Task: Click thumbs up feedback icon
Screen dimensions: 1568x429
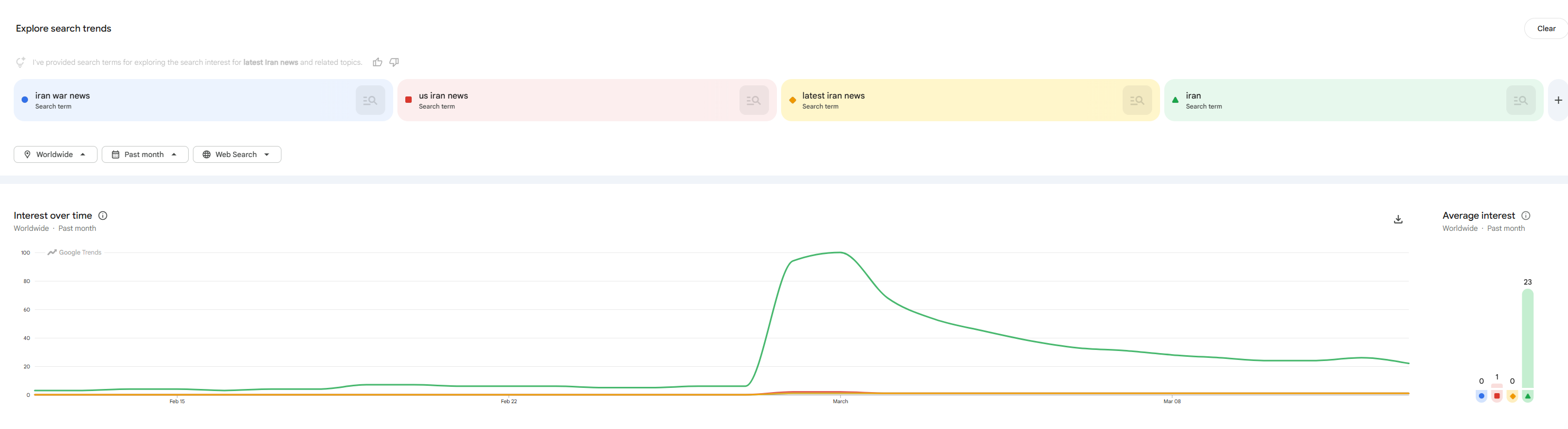Action: pos(377,62)
